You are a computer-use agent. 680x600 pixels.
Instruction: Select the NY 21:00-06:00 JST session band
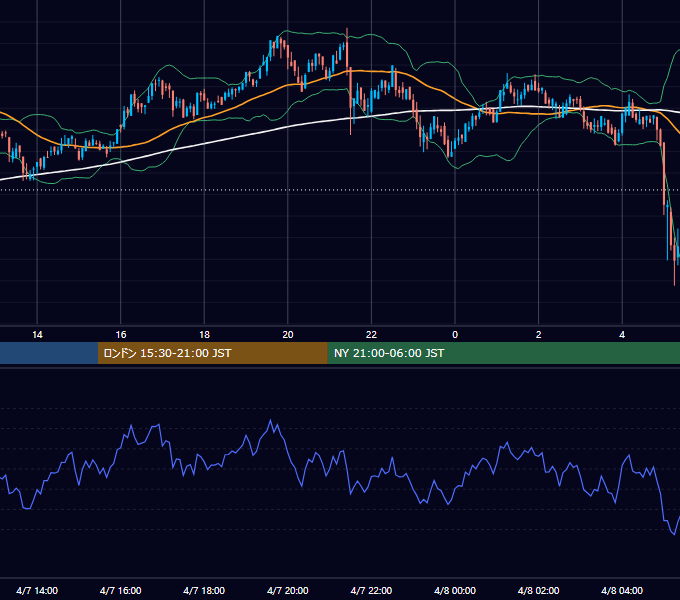click(x=503, y=353)
